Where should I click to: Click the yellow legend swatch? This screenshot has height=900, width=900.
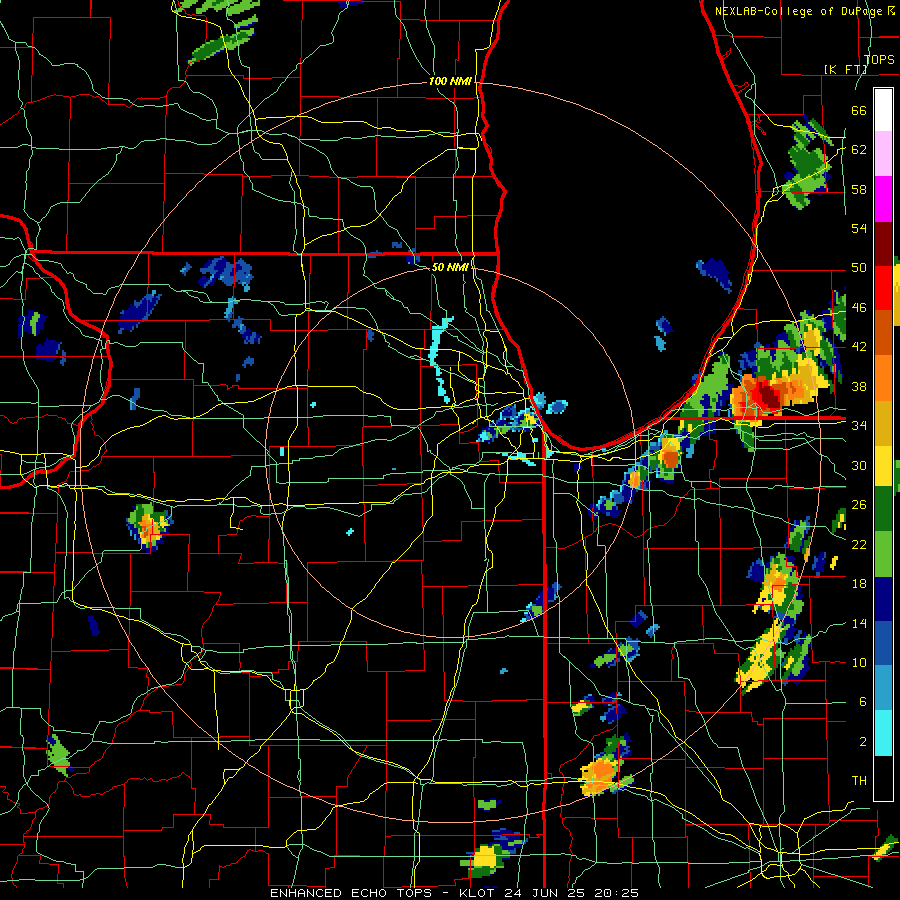[883, 466]
